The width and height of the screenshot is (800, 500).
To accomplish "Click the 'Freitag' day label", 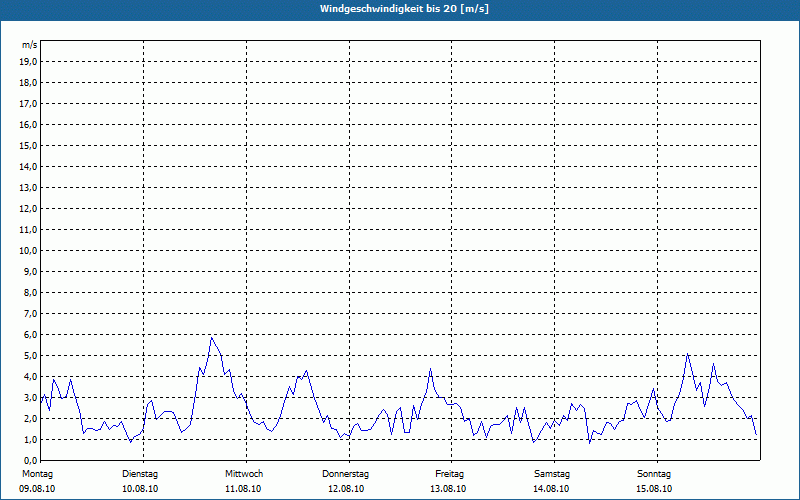I will coord(449,474).
